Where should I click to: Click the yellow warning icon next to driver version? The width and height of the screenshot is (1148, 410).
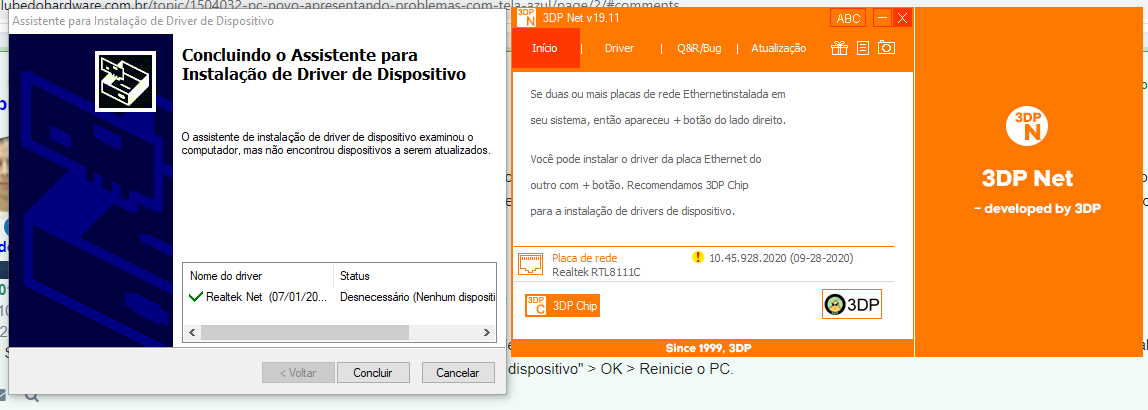[x=698, y=258]
